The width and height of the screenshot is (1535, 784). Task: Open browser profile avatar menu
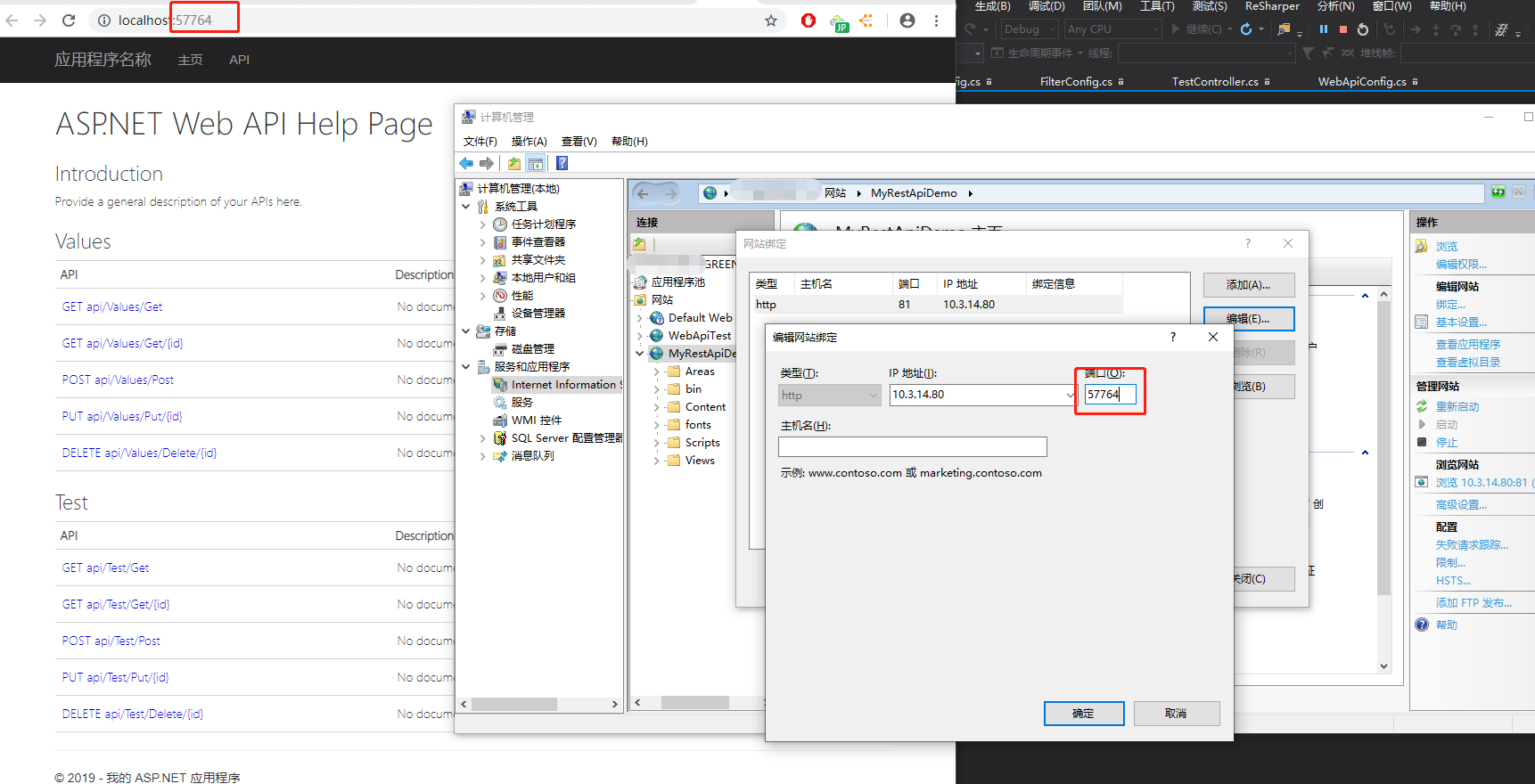coord(907,20)
